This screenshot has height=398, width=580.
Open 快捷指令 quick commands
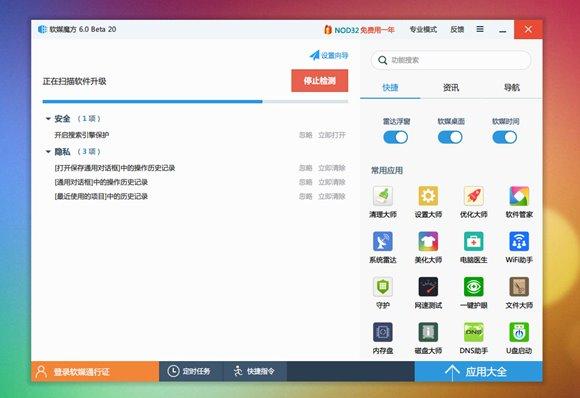click(x=254, y=371)
